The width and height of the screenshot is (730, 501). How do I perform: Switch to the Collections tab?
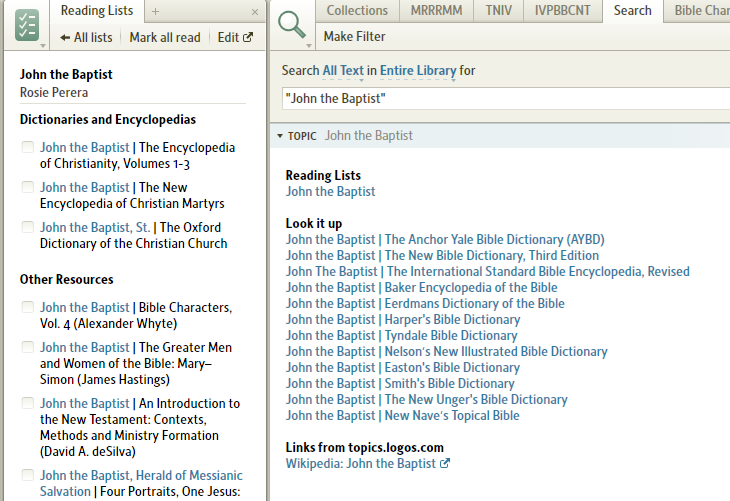(357, 10)
